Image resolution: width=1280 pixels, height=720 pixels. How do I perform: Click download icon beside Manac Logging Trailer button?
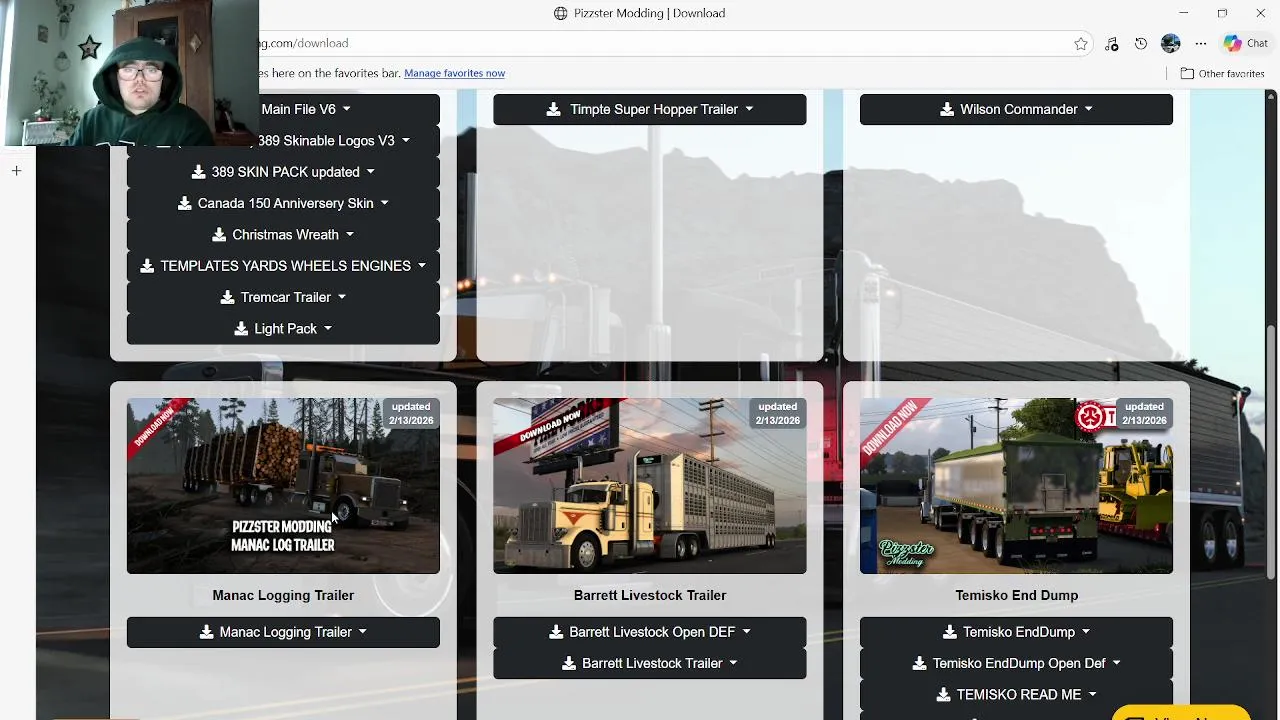tap(206, 632)
